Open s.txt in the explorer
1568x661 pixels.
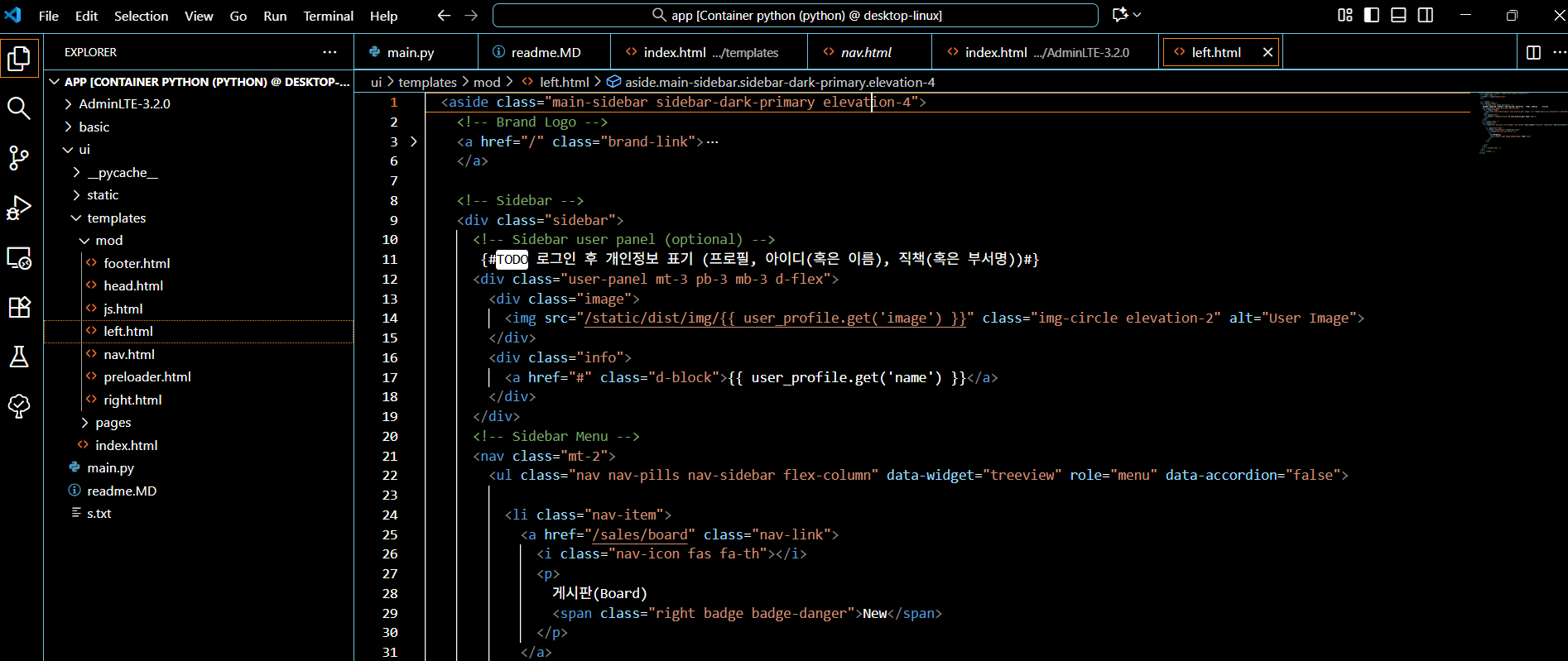click(x=99, y=513)
